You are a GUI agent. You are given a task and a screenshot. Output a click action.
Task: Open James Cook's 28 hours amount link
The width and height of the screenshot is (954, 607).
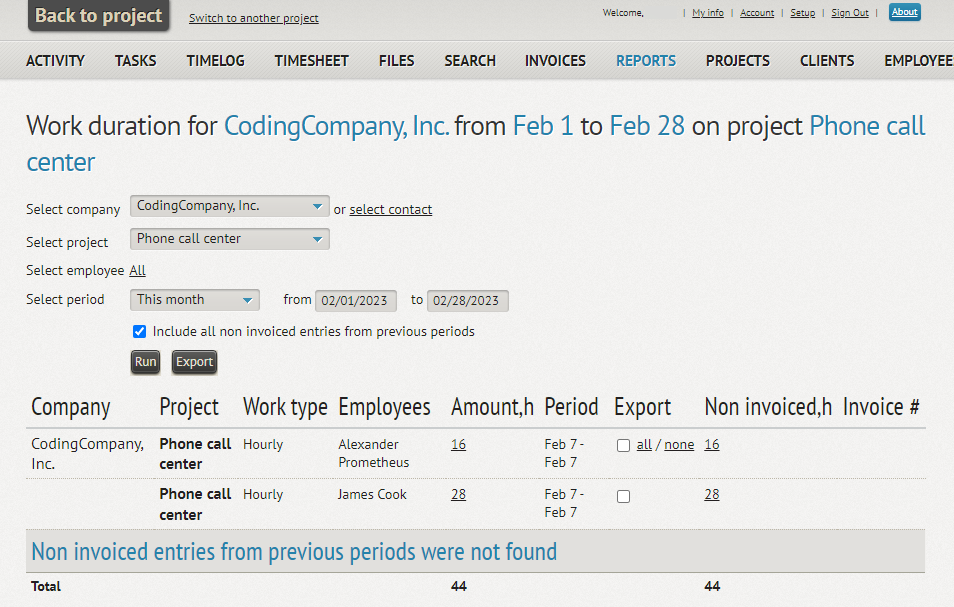pos(458,495)
